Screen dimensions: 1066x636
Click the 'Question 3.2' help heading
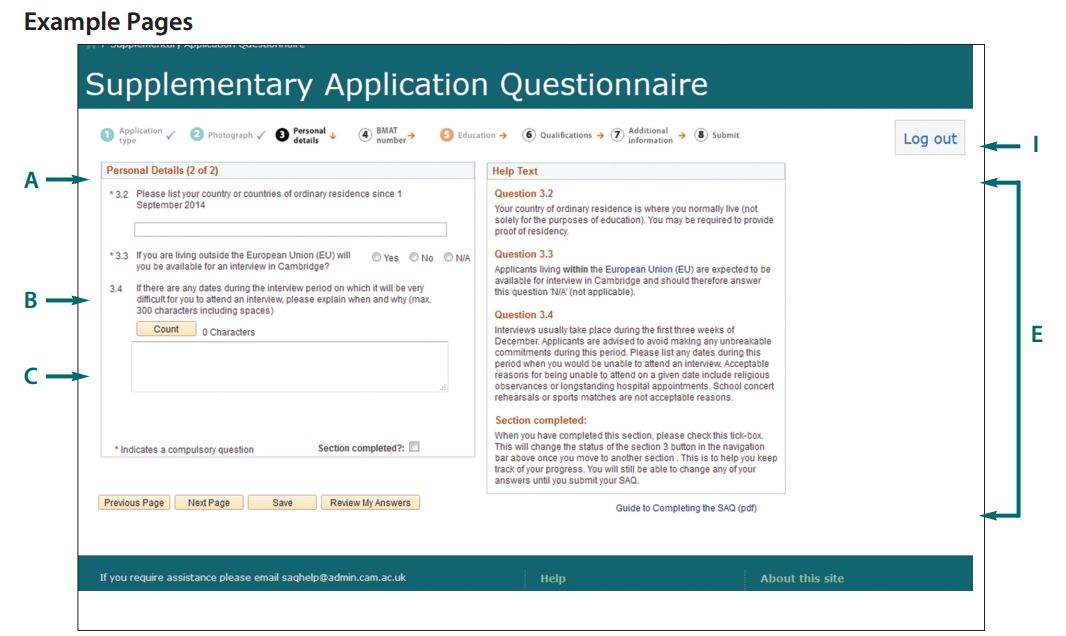click(523, 194)
